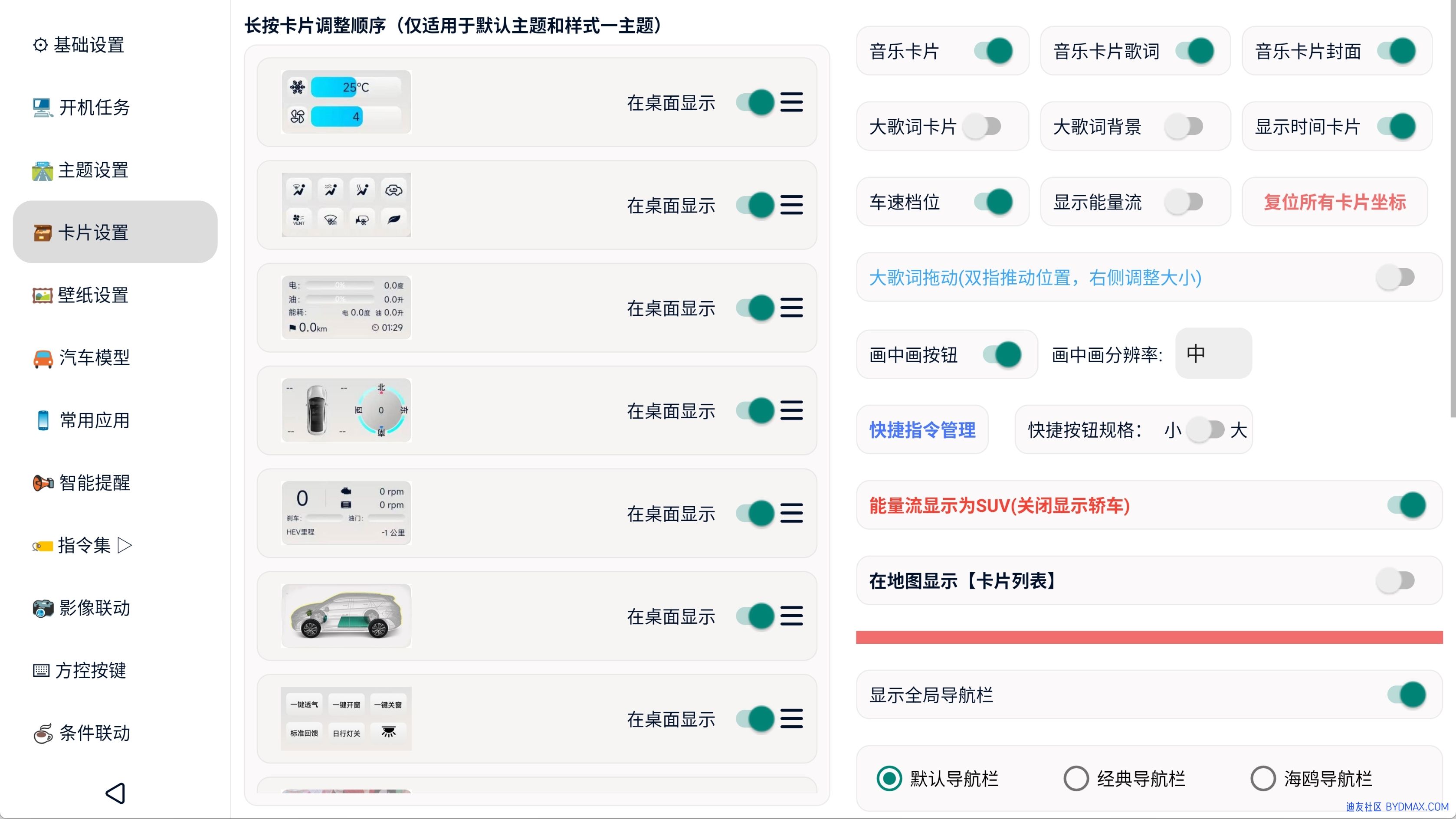
Task: Click the back triangle navigation icon
Action: tap(115, 793)
